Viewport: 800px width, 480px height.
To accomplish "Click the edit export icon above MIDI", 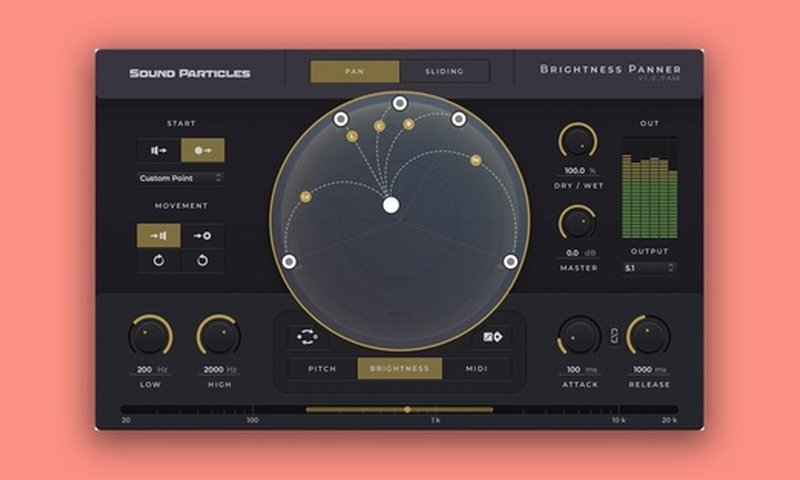I will coord(492,337).
